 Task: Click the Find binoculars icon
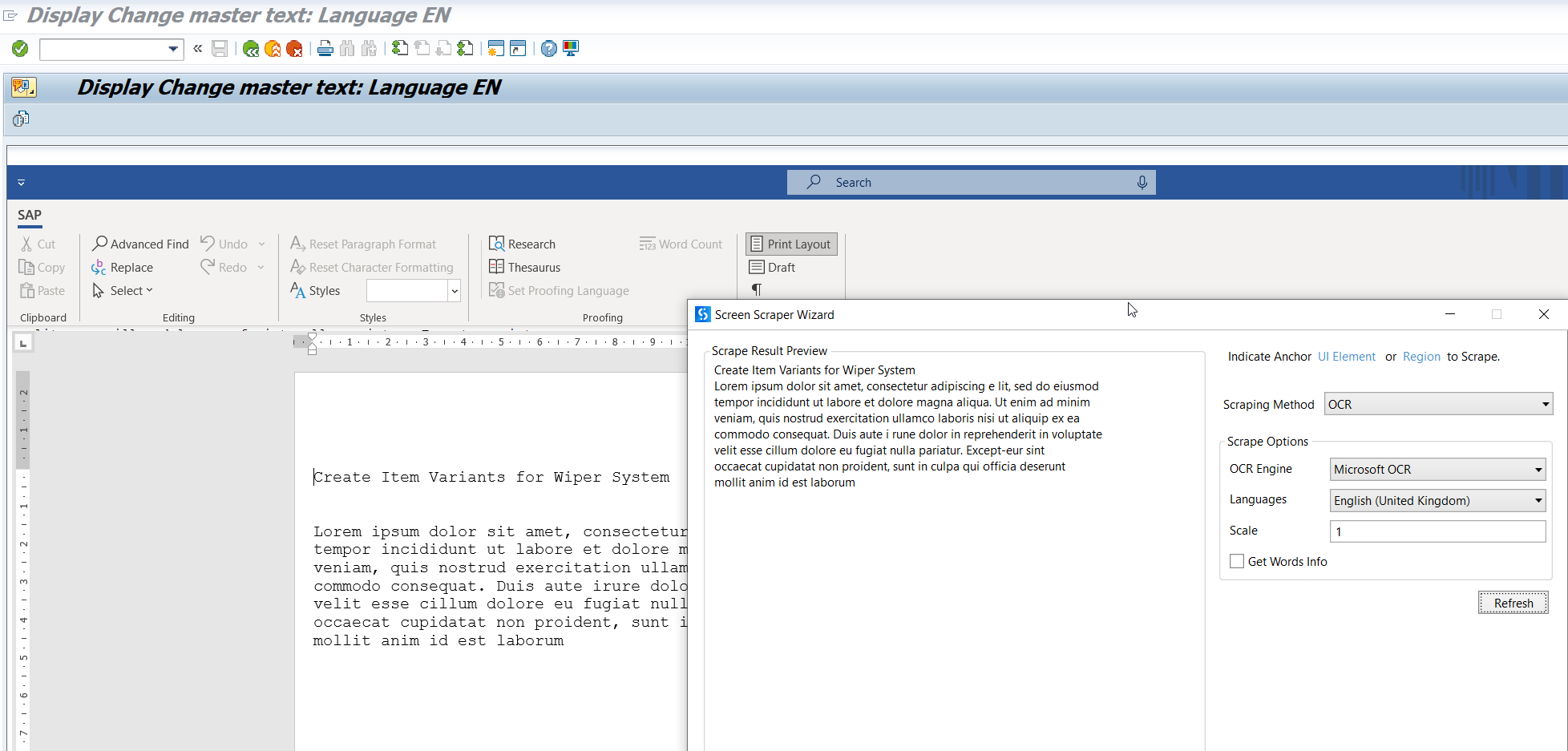pos(347,49)
